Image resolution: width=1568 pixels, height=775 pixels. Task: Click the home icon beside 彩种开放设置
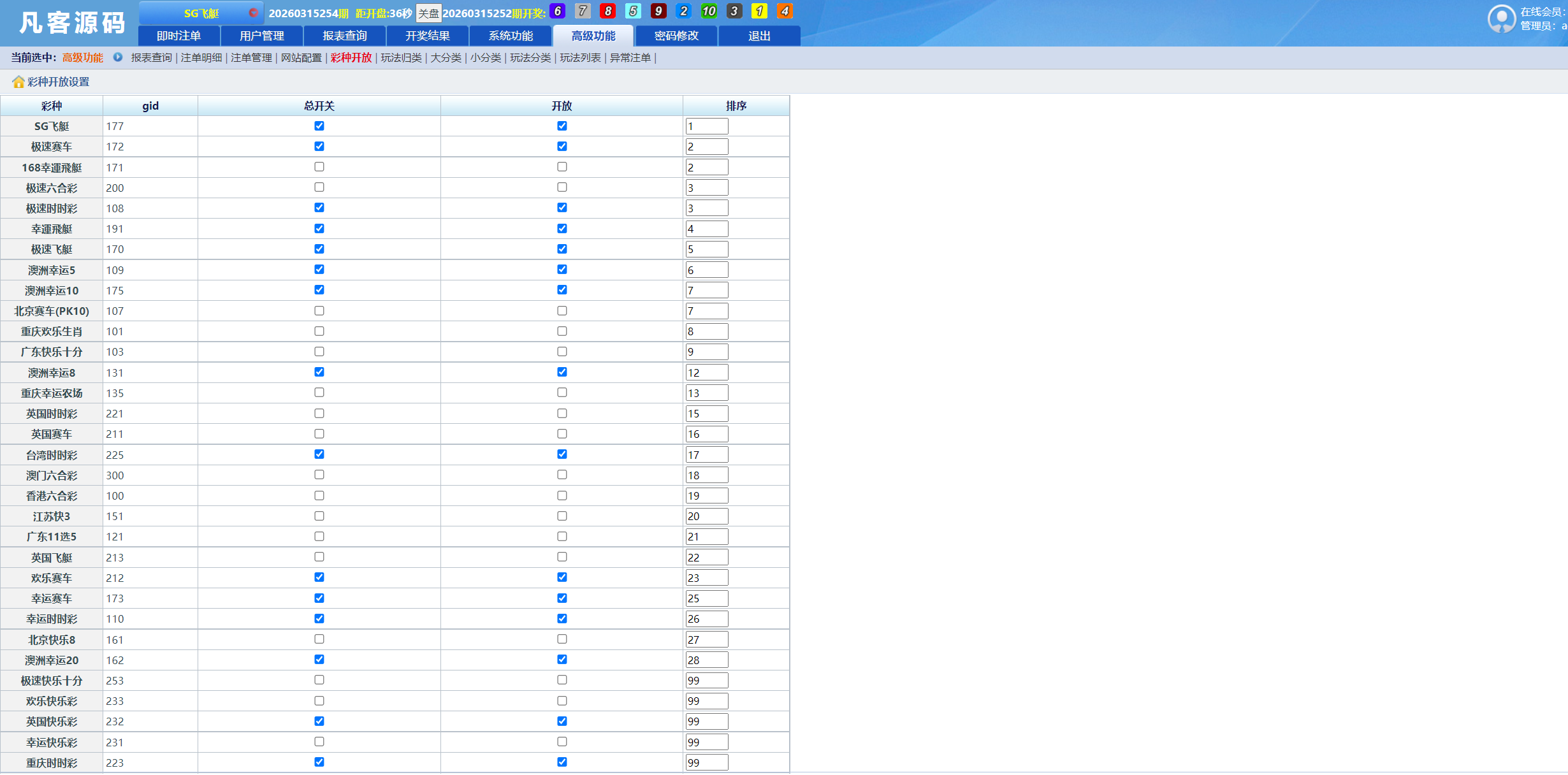pos(18,82)
